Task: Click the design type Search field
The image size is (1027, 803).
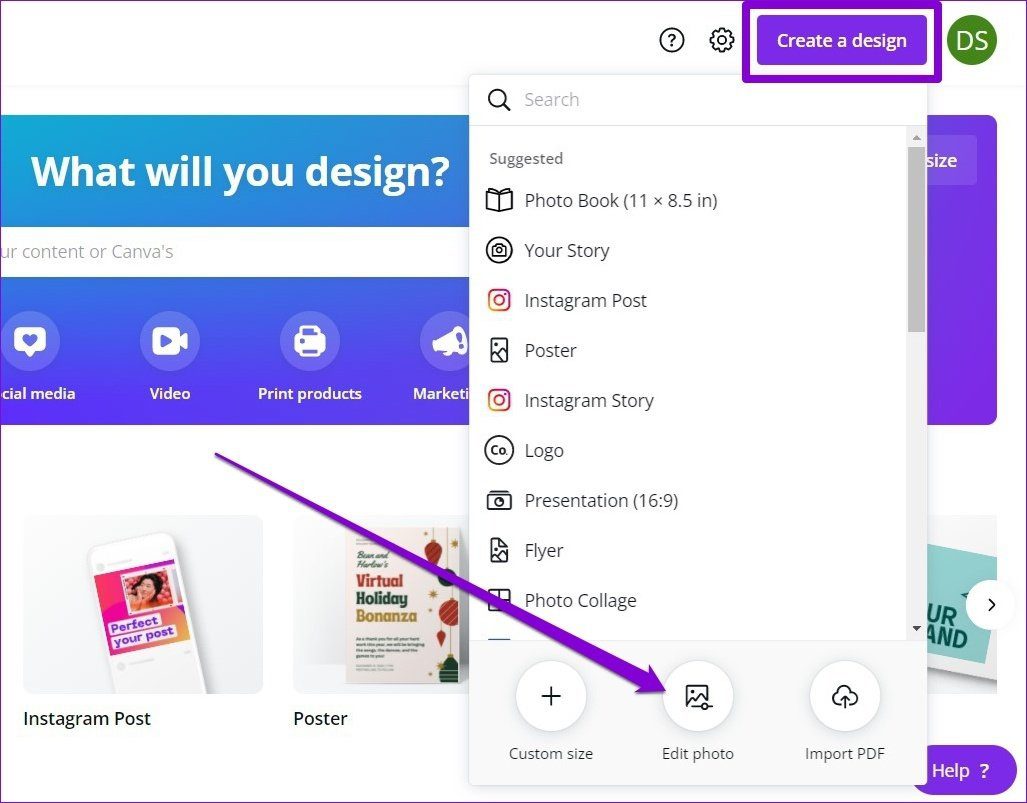Action: click(698, 100)
